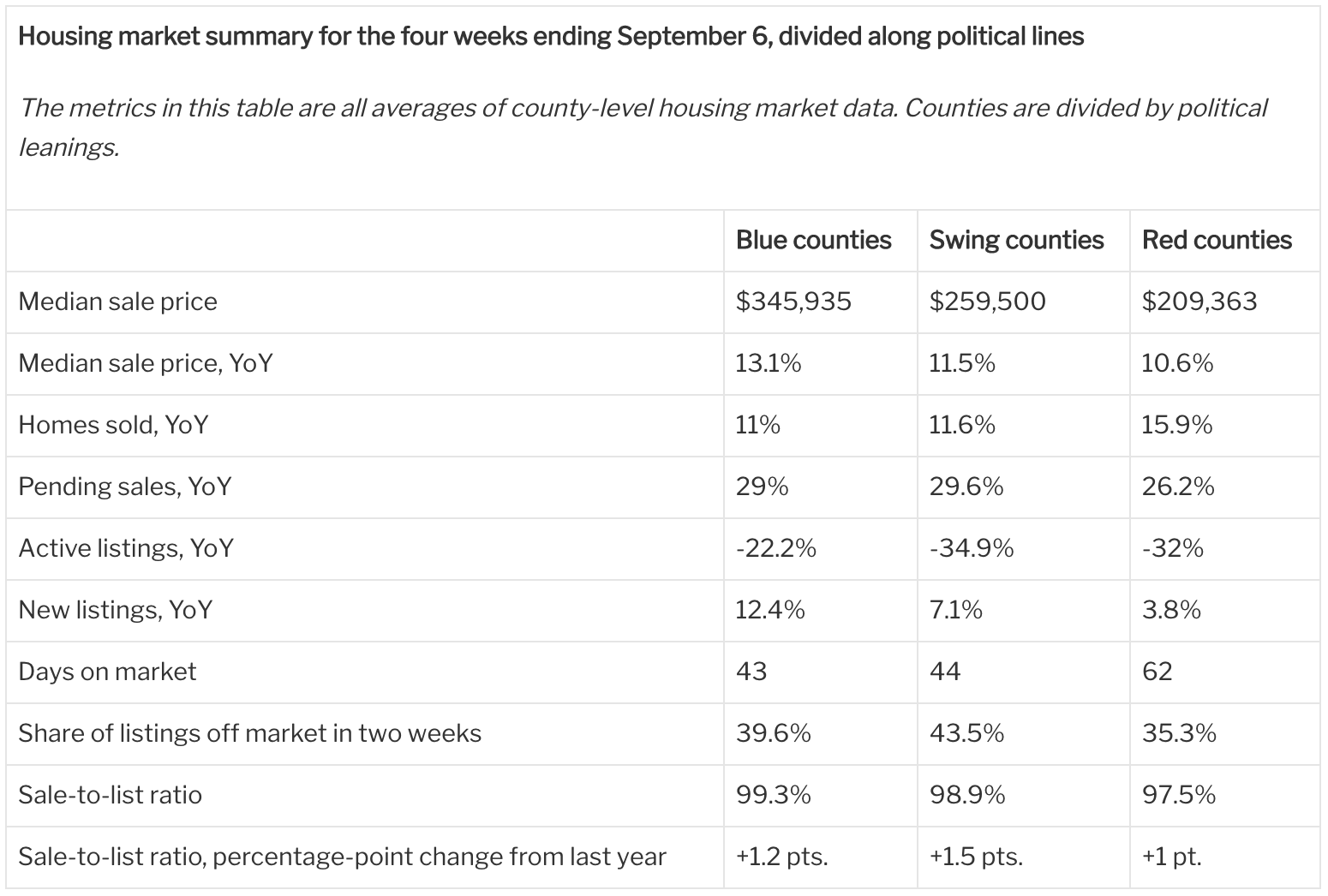Click the Swing counties column header
1328x896 pixels.
click(x=1016, y=240)
